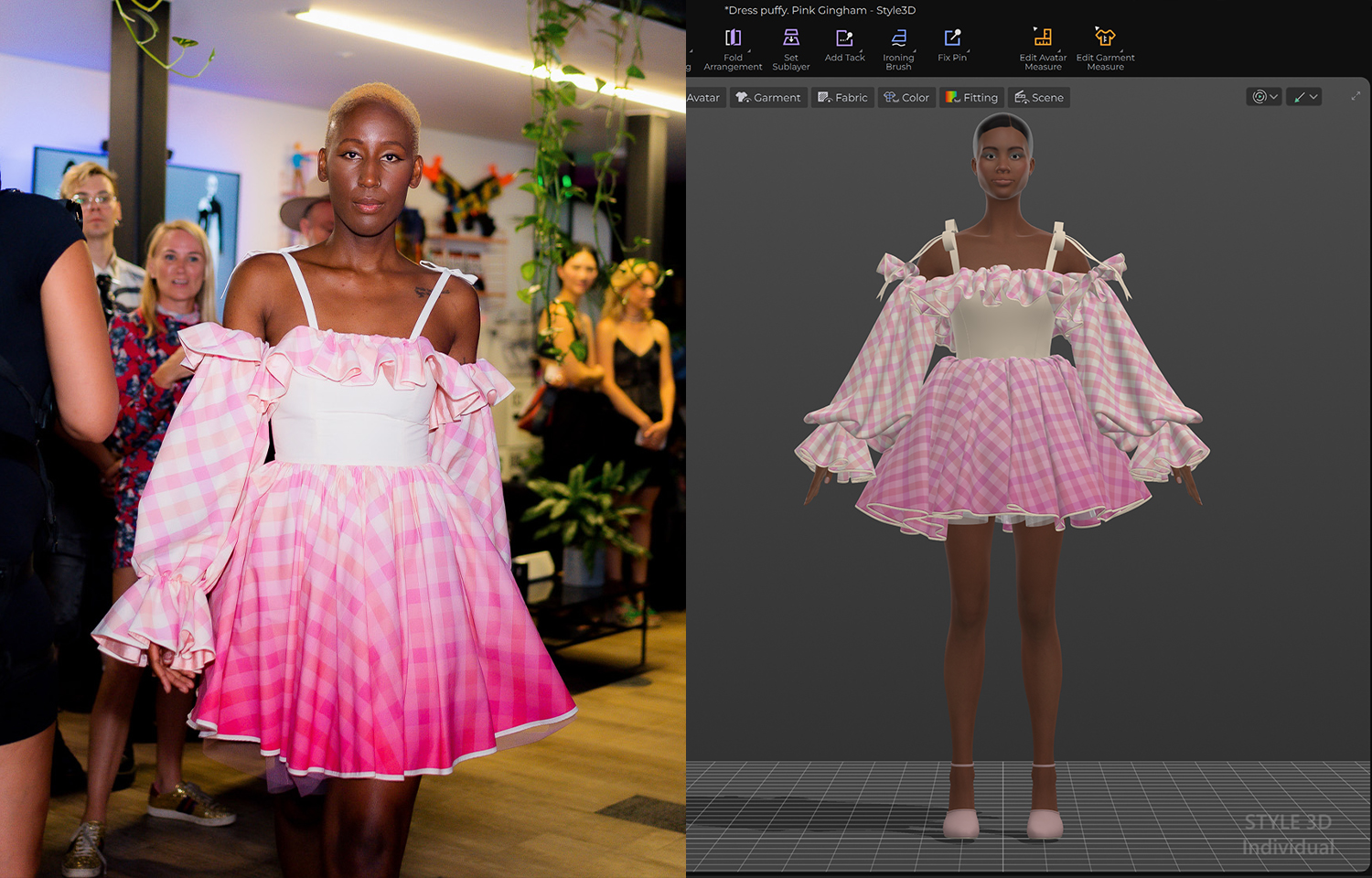Choose the Add Tack tool
This screenshot has height=878, width=1372.
[x=844, y=46]
